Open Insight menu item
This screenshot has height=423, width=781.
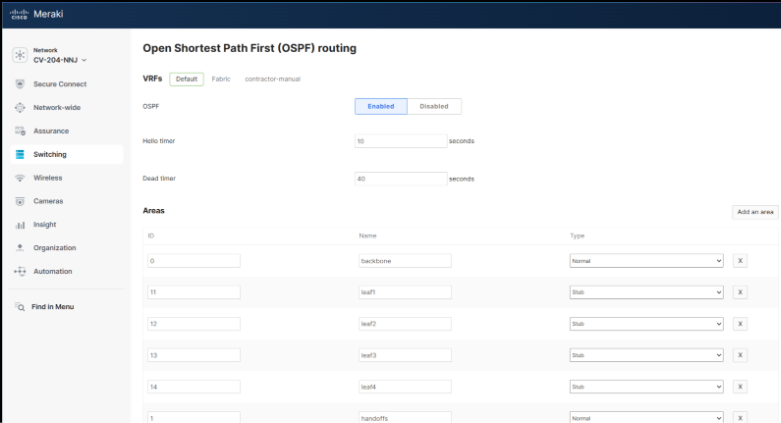click(45, 225)
